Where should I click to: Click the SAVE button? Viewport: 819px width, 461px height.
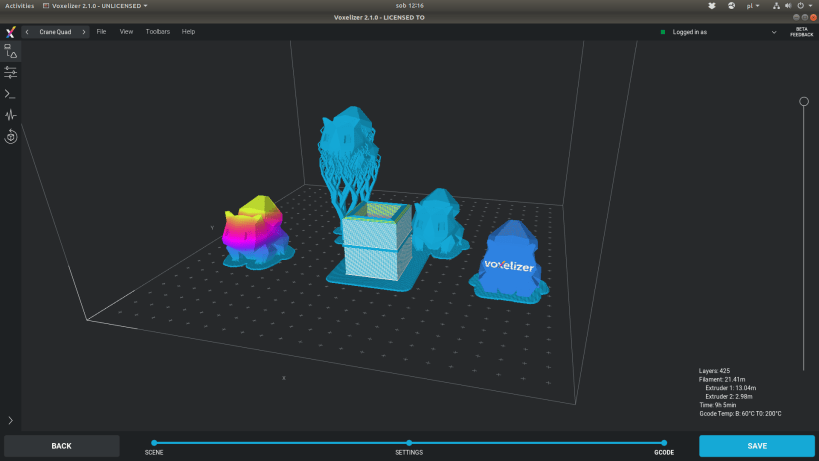(757, 446)
